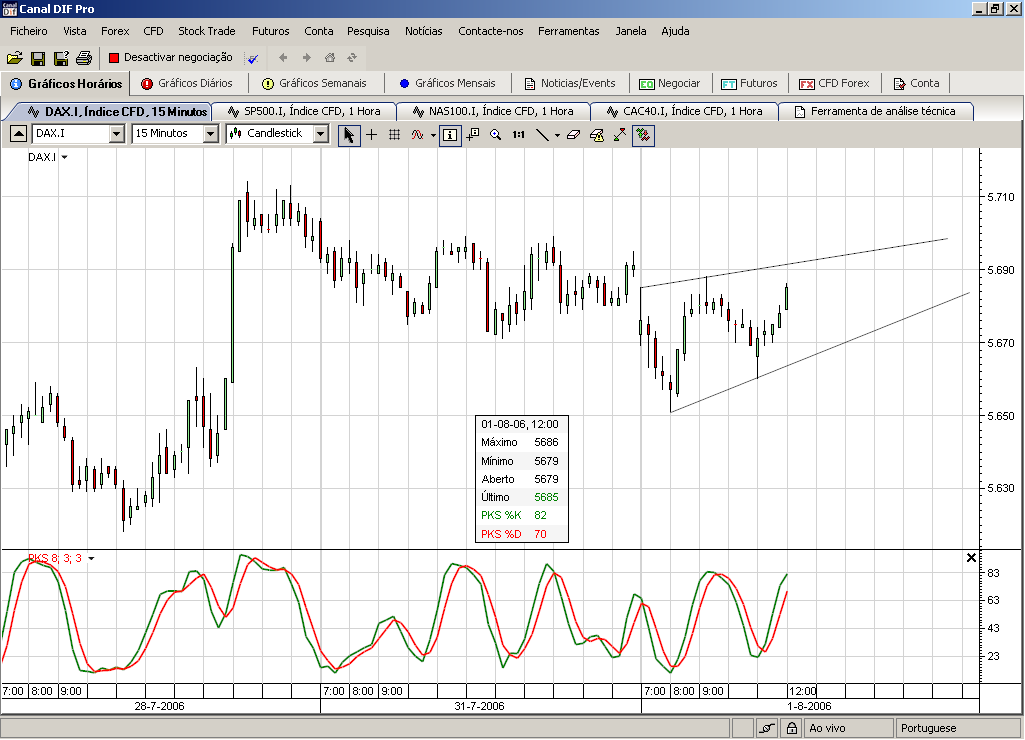1025x740 pixels.
Task: Click the Ao vivo status field
Action: tap(849, 728)
